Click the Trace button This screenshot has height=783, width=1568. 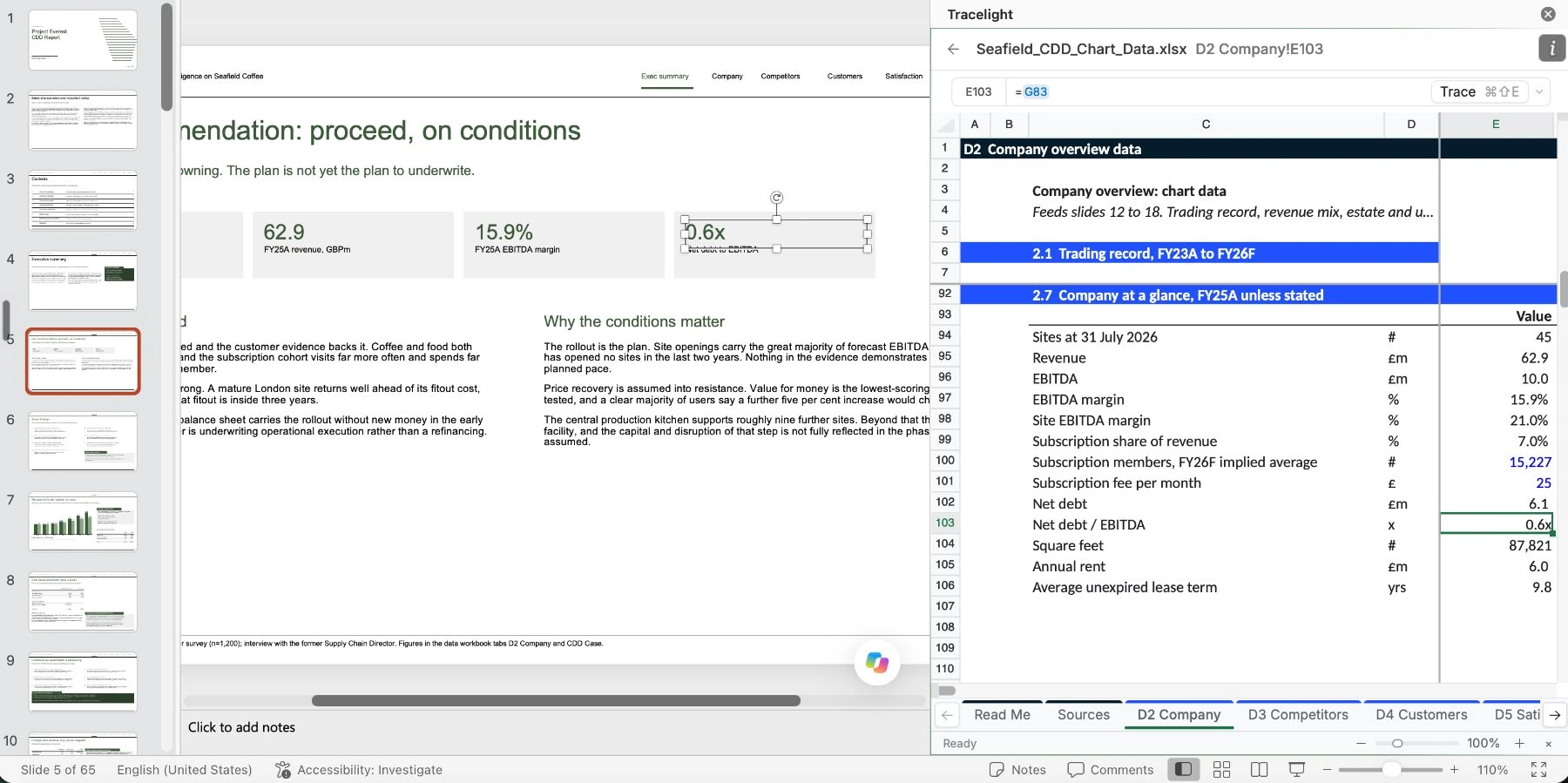[1479, 91]
